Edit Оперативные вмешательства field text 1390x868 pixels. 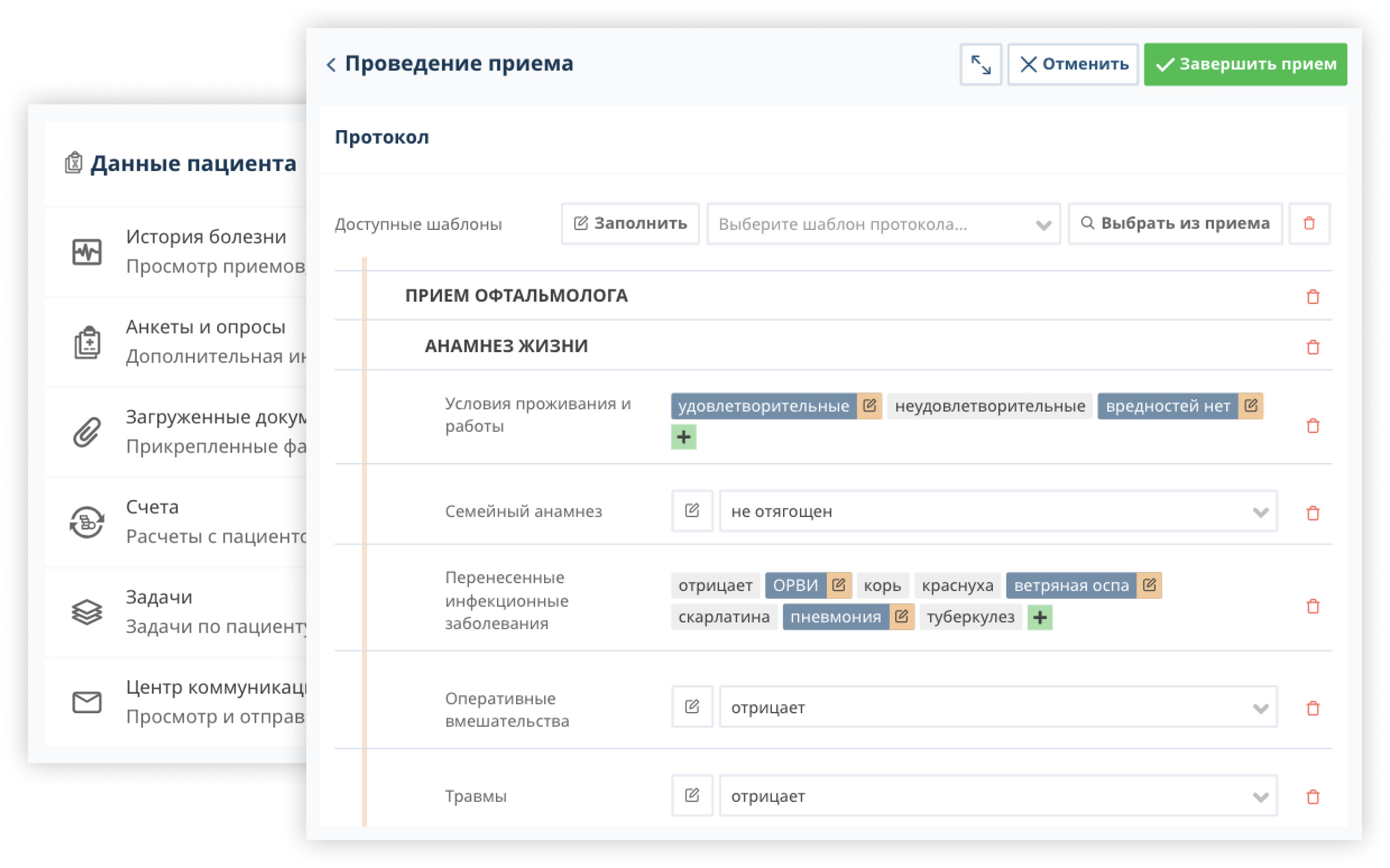point(692,707)
